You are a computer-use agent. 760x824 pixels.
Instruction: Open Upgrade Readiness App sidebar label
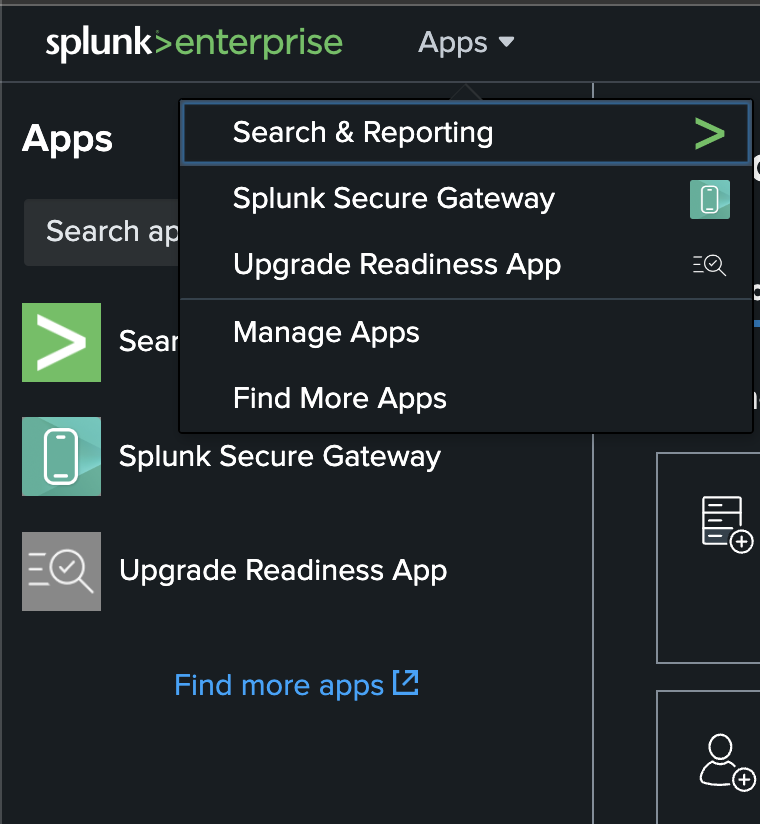pyautogui.click(x=283, y=571)
